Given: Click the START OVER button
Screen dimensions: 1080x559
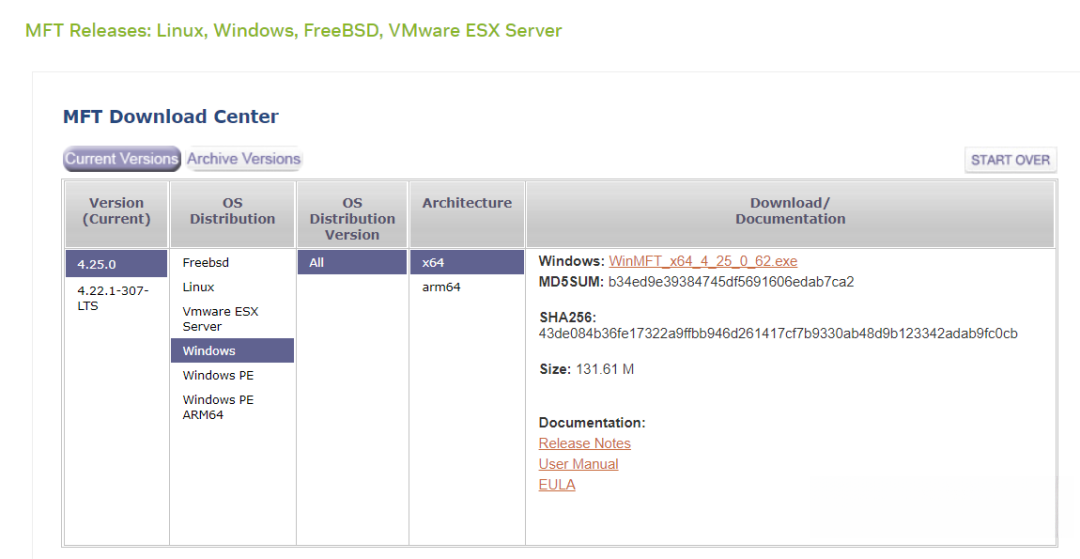Looking at the screenshot, I should click(x=1010, y=160).
